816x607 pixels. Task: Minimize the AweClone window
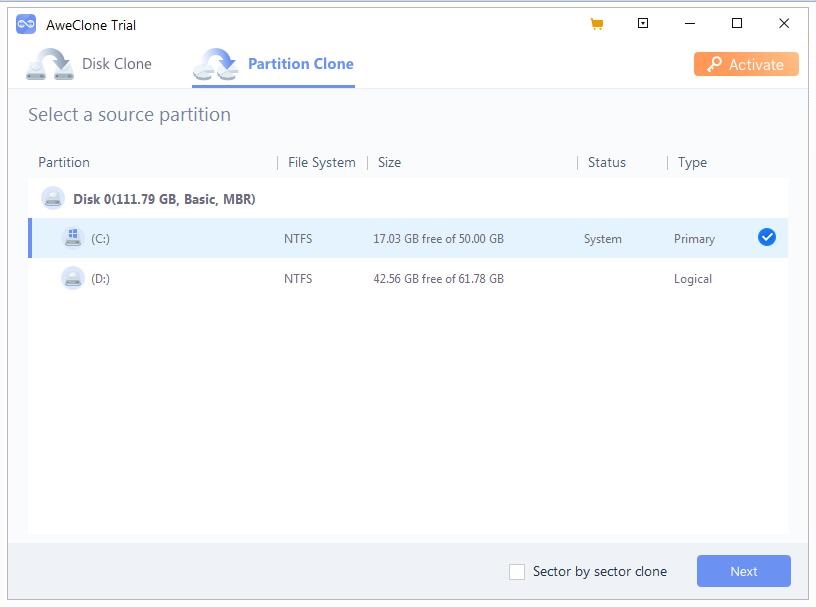690,23
